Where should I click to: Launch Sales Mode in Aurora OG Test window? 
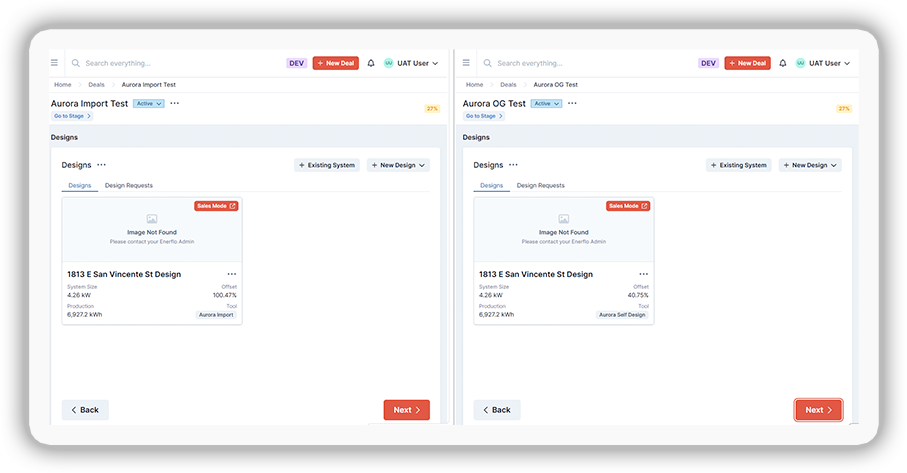(628, 206)
